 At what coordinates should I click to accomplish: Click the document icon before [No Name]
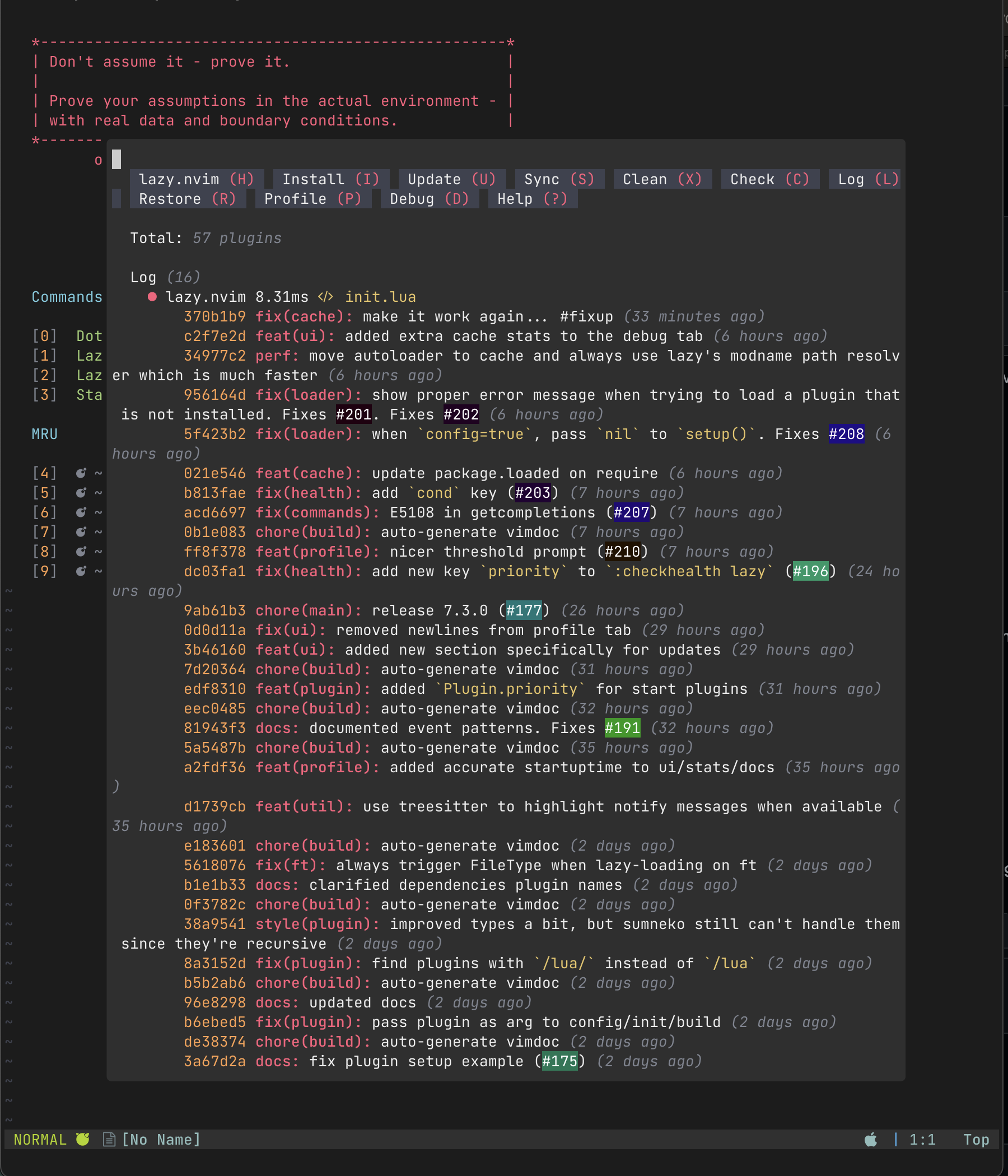[x=109, y=1140]
